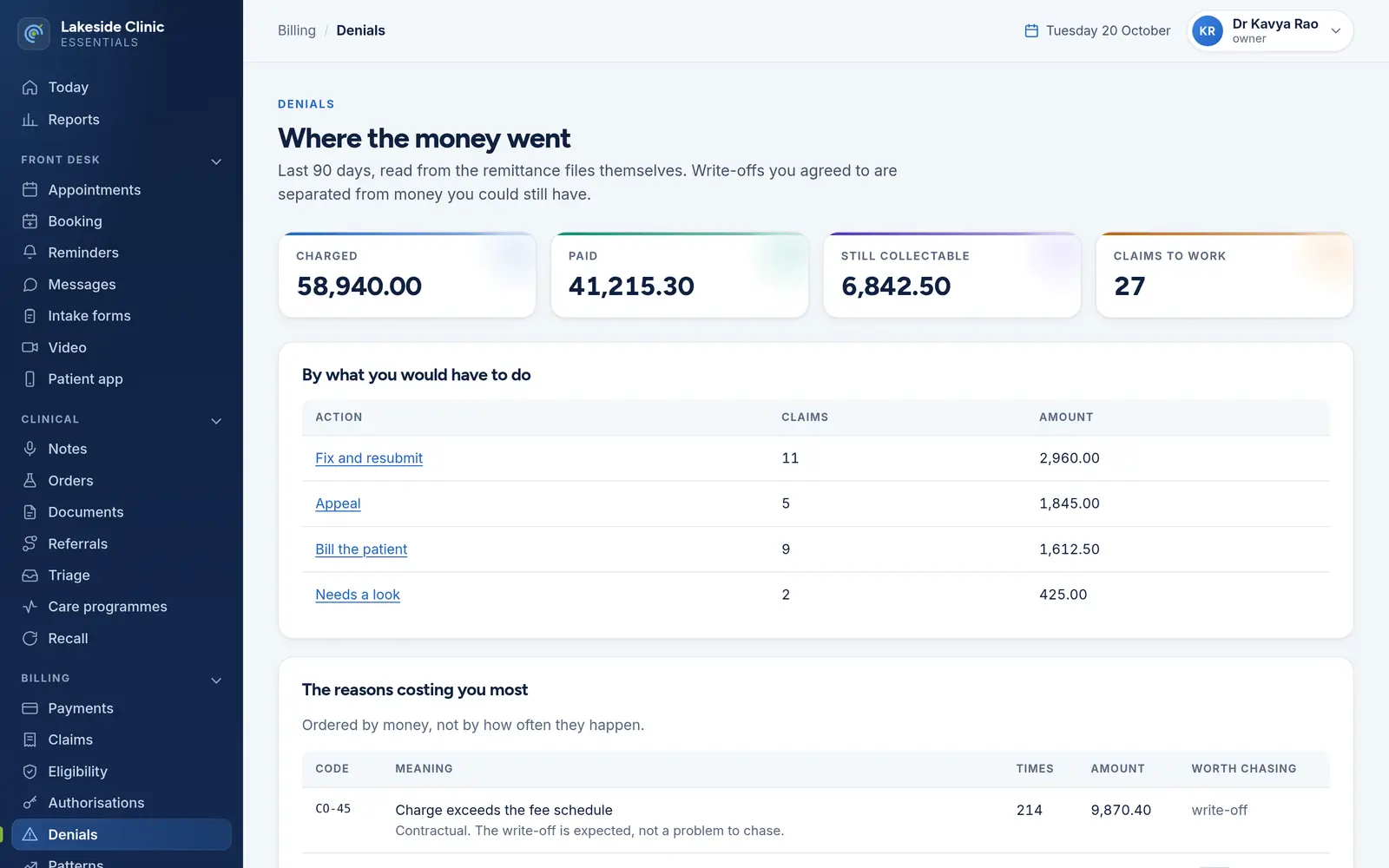Viewport: 1389px width, 868px height.
Task: Click the Care programmes pulse icon
Action: 30,607
